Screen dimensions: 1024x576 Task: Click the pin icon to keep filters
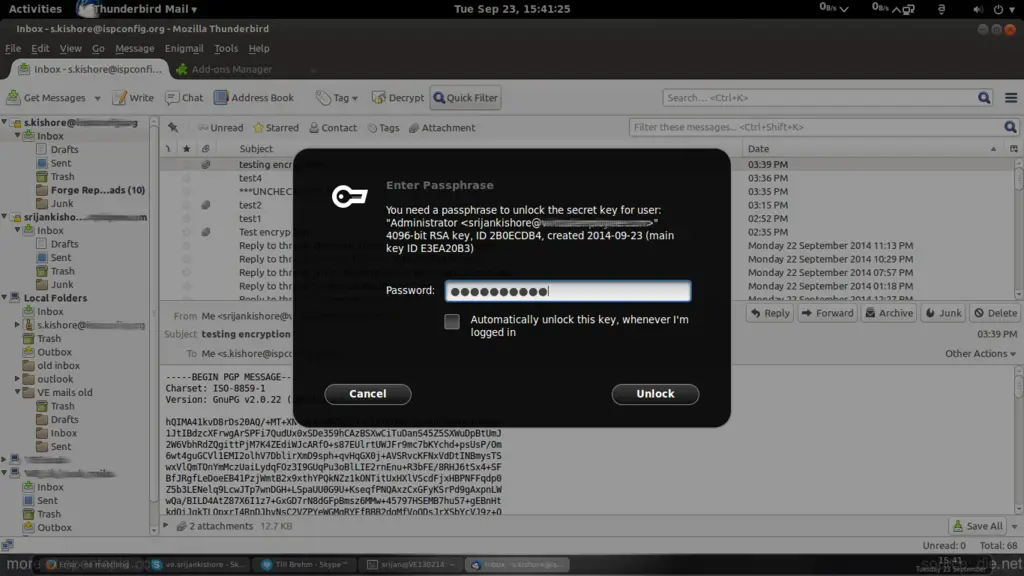173,127
